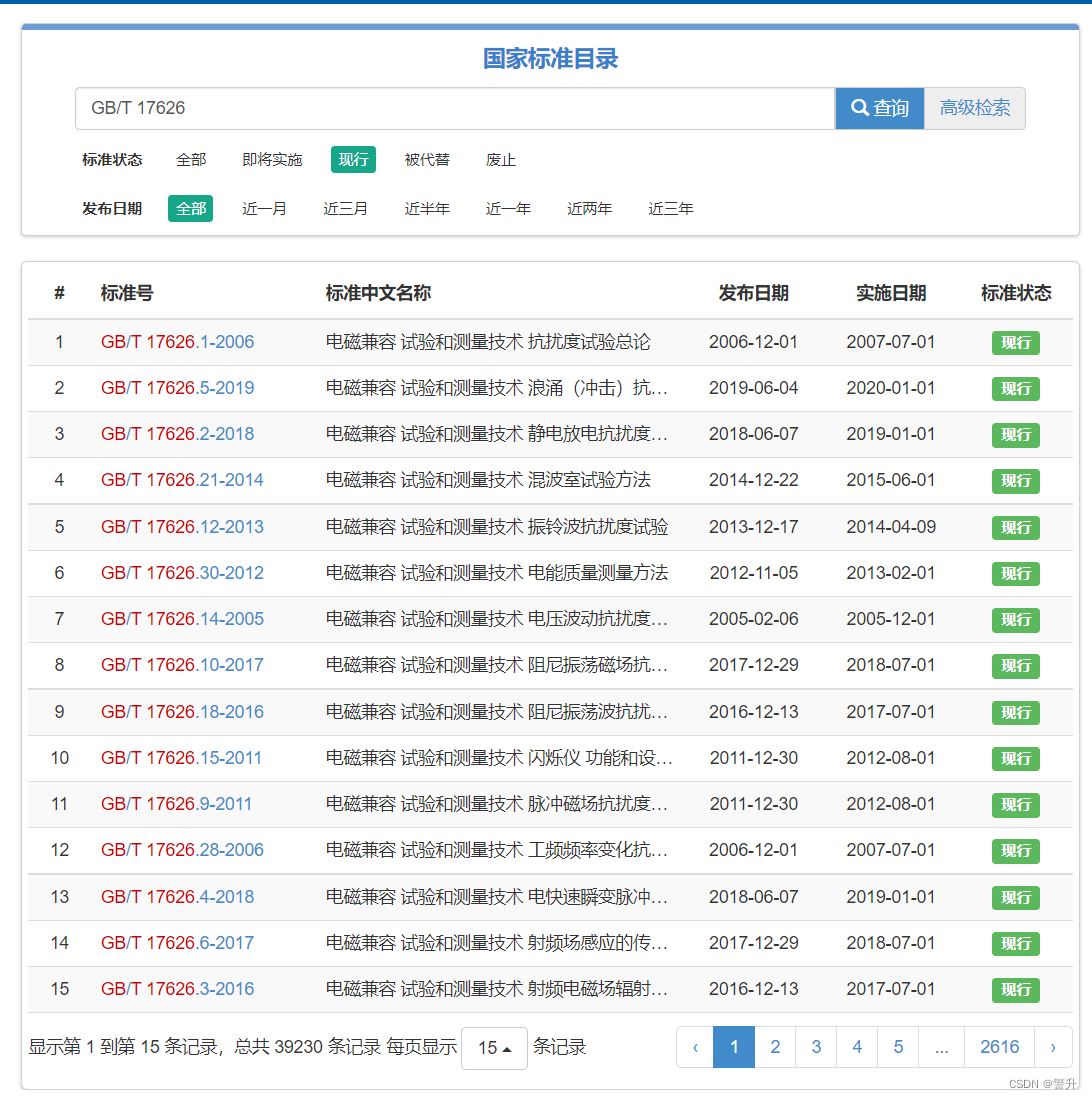Open 高级检索 advanced search
The width and height of the screenshot is (1092, 1099).
[x=974, y=108]
